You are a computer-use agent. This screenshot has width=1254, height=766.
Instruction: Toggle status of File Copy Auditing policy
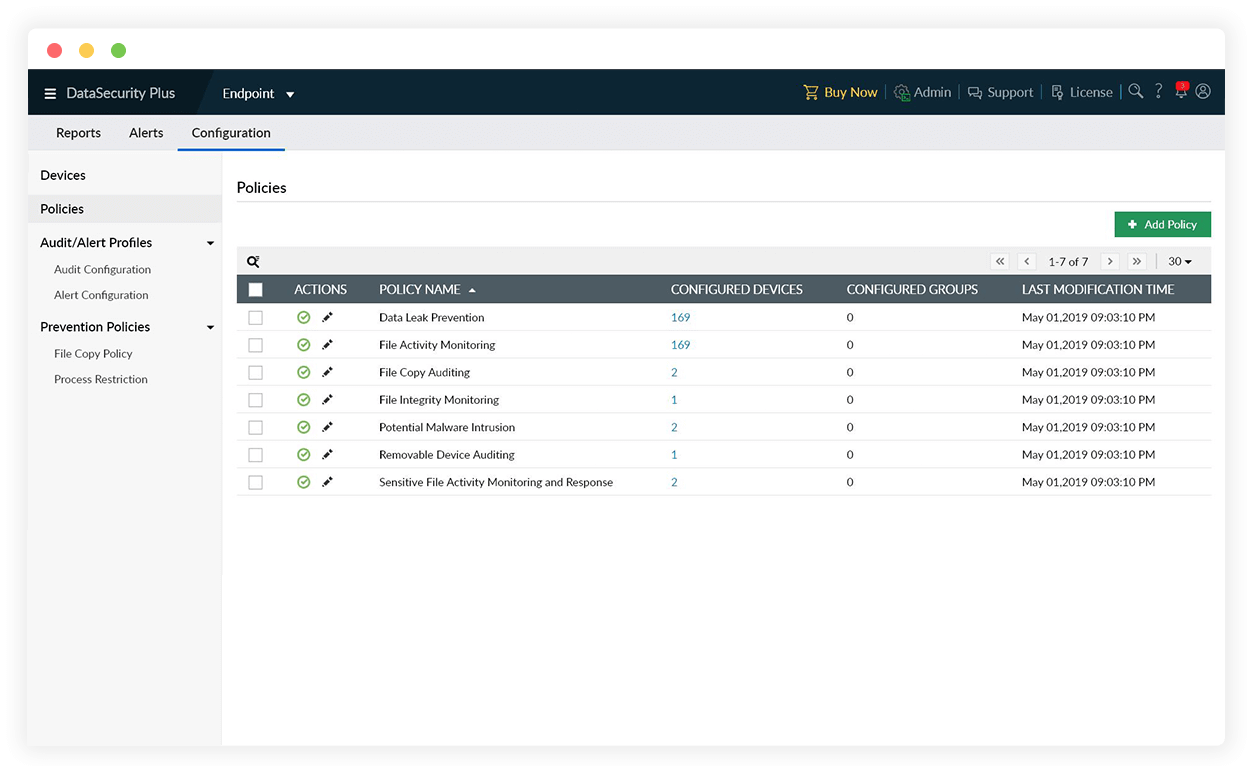point(304,372)
